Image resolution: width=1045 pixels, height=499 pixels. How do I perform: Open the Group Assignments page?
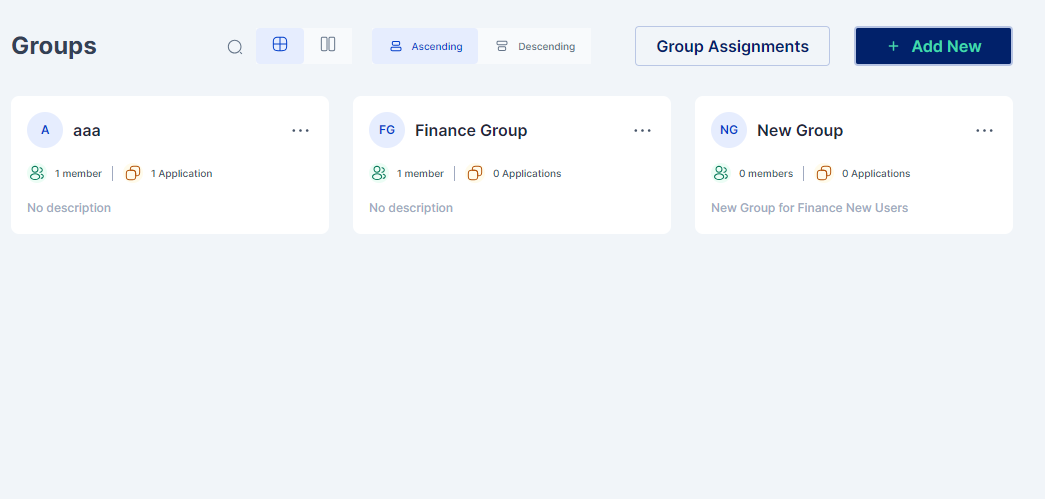click(x=732, y=46)
